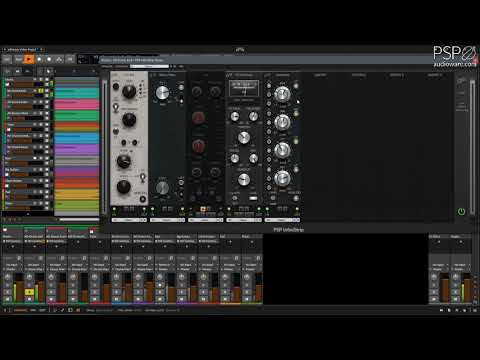The height and width of the screenshot is (360, 480).
Task: Select the yellow clip in the arranger
Action: point(77,194)
